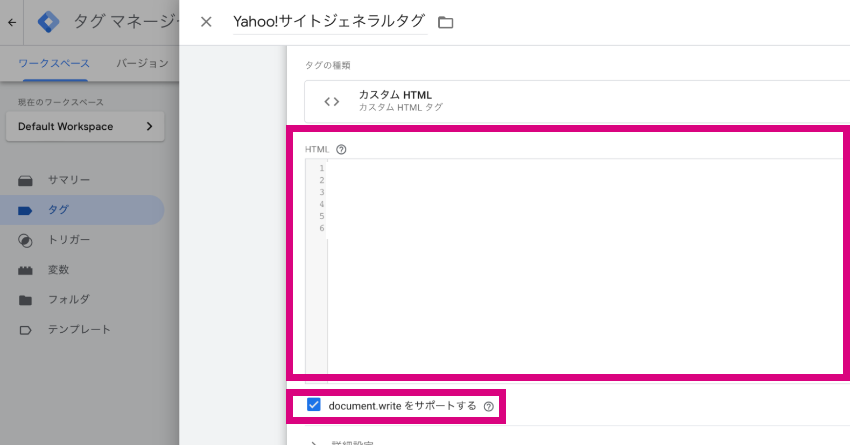Click the フォルダ folder icon in sidebar
The image size is (850, 445).
pos(25,300)
